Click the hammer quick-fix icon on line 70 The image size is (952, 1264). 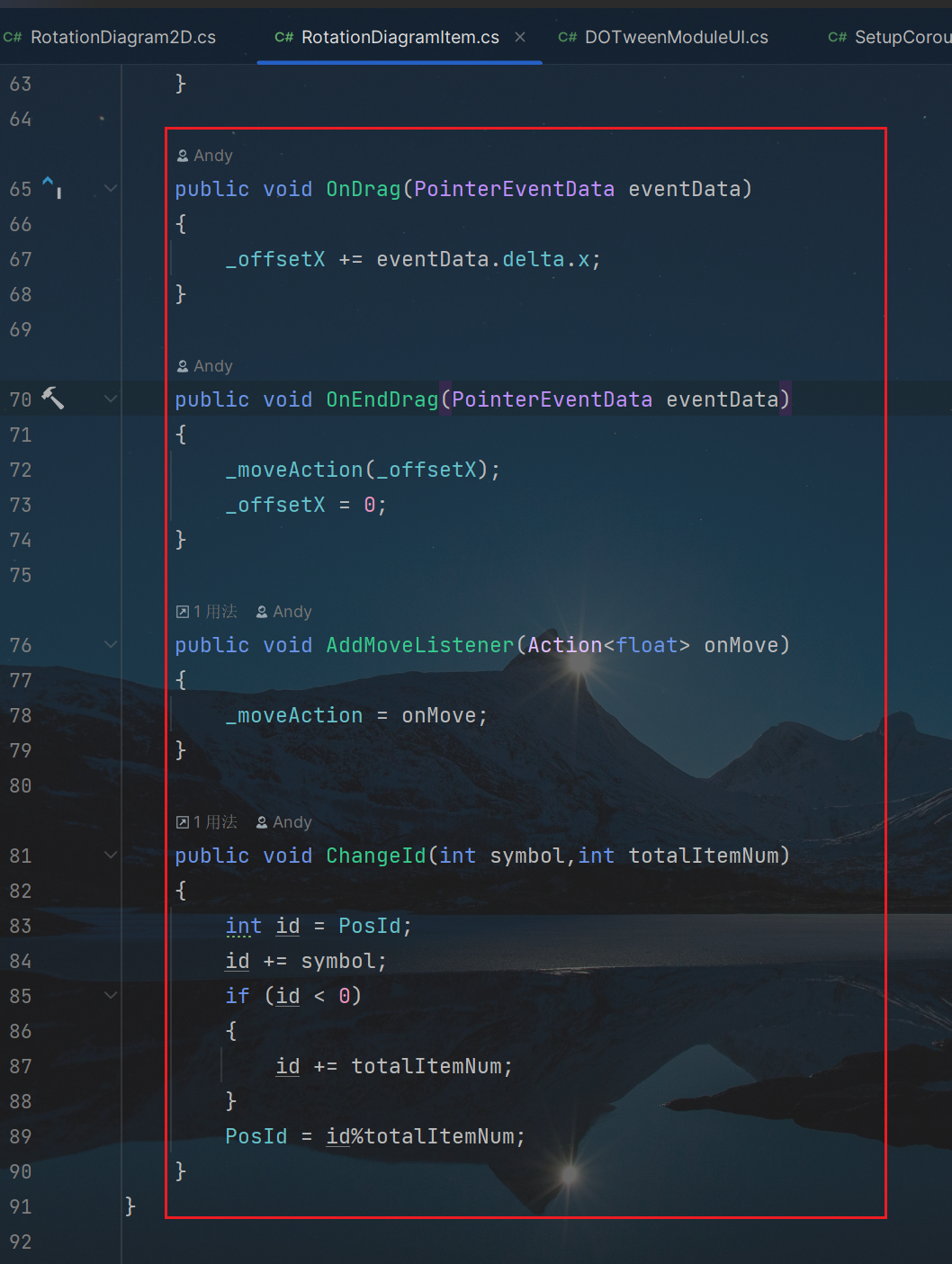point(52,398)
